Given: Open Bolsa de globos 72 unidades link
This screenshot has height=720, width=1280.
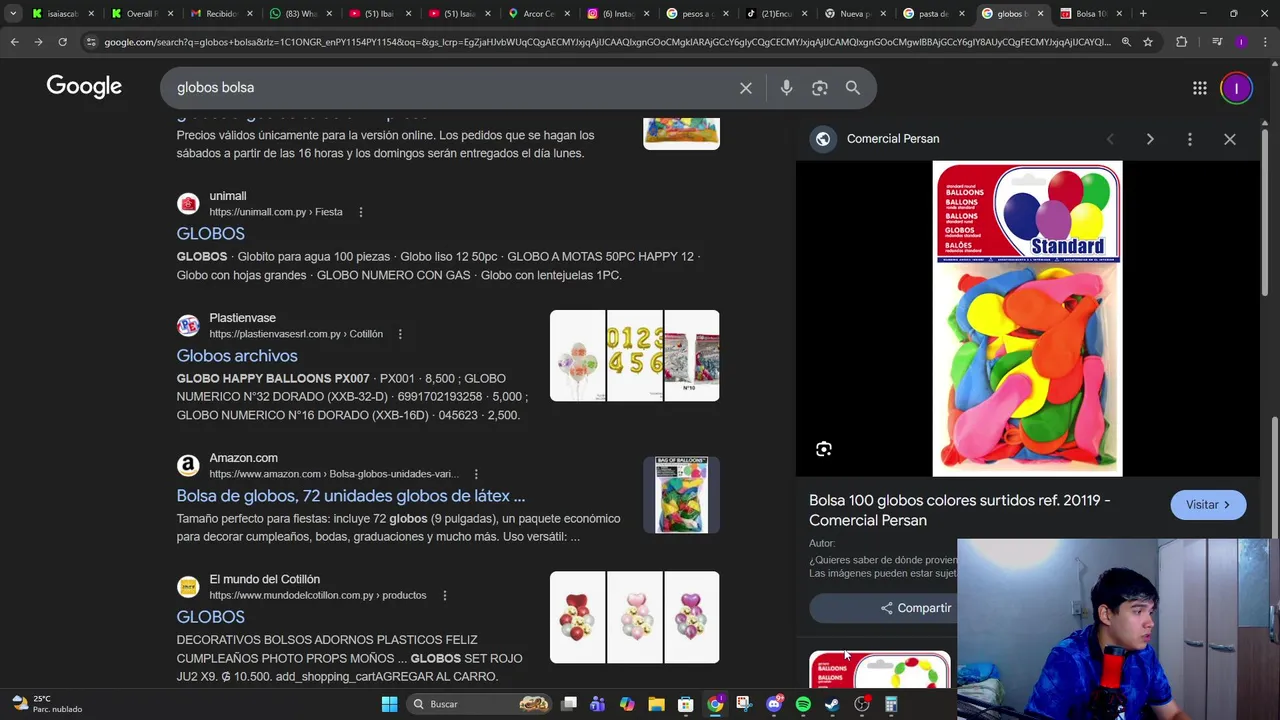Looking at the screenshot, I should [350, 496].
